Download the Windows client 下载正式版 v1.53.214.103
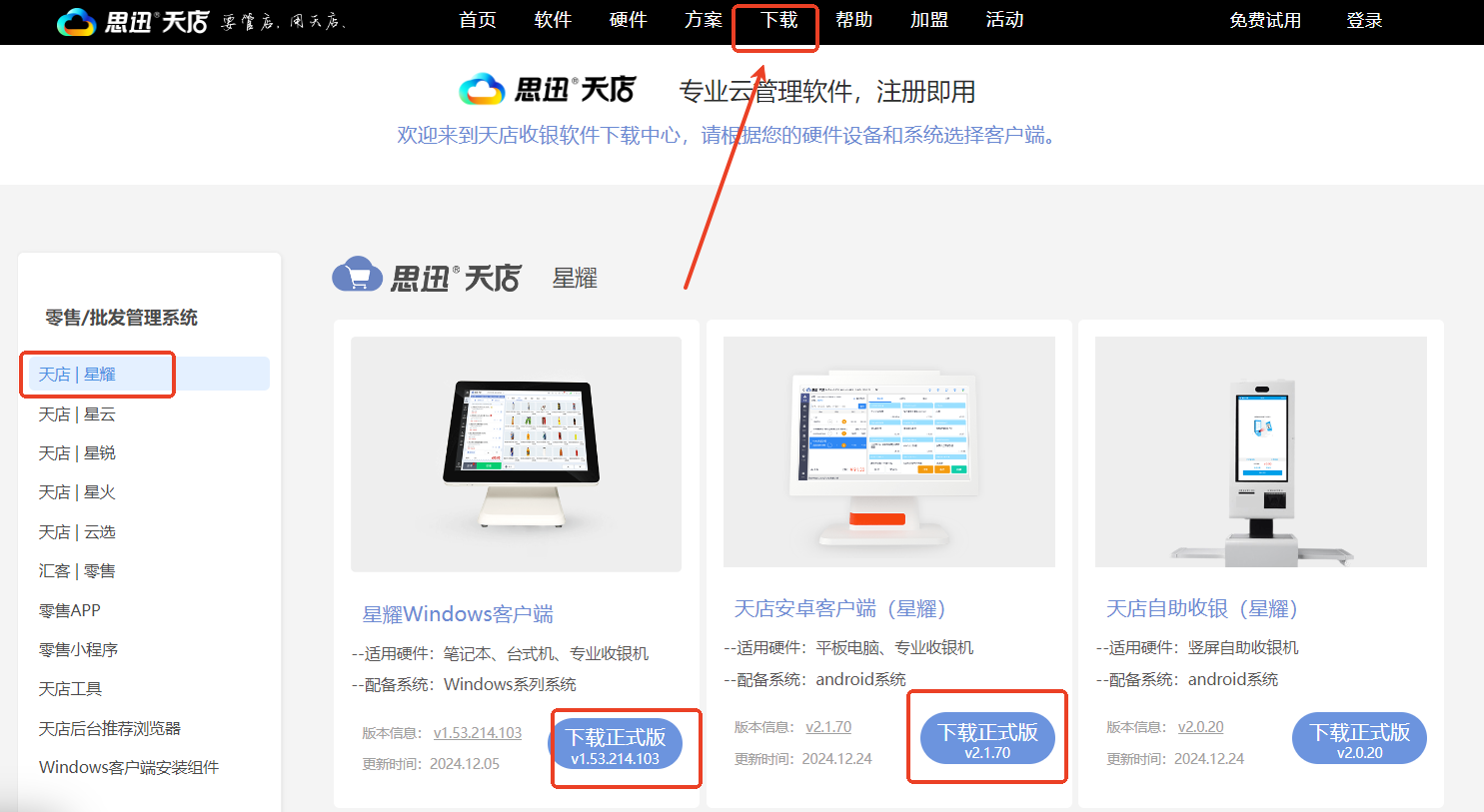The image size is (1484, 812). 616,745
